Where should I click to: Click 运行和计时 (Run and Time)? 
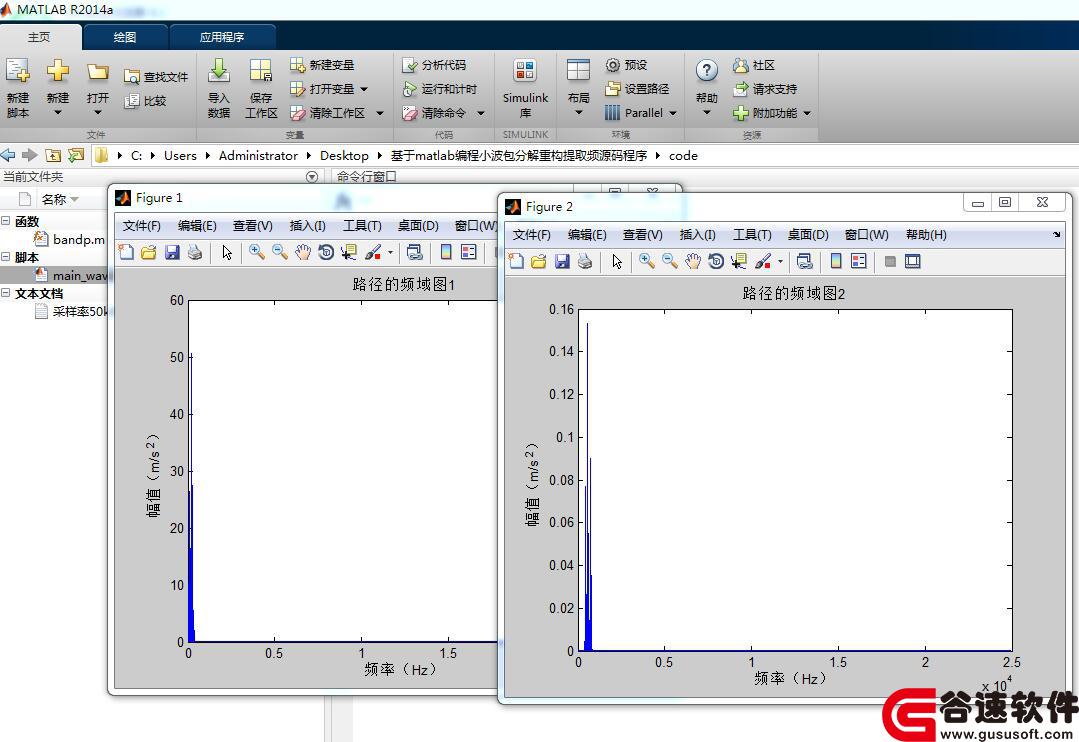pyautogui.click(x=440, y=89)
